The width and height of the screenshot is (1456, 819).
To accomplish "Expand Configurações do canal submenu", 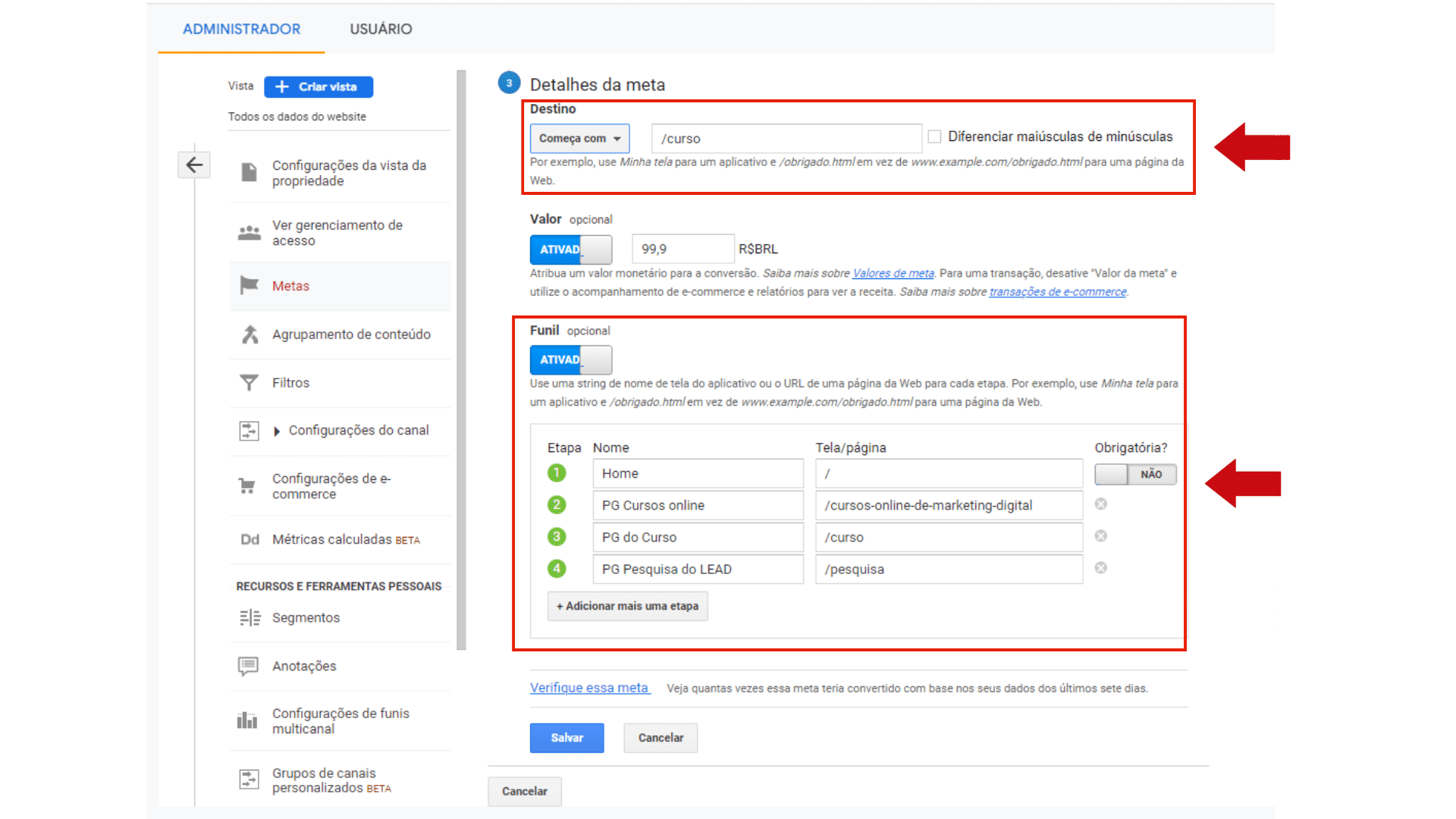I will click(x=277, y=431).
